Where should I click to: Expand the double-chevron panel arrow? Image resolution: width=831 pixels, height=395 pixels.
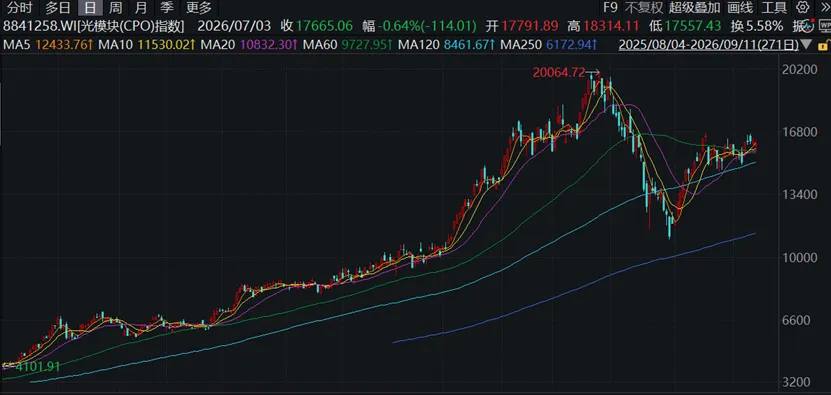pyautogui.click(x=825, y=7)
